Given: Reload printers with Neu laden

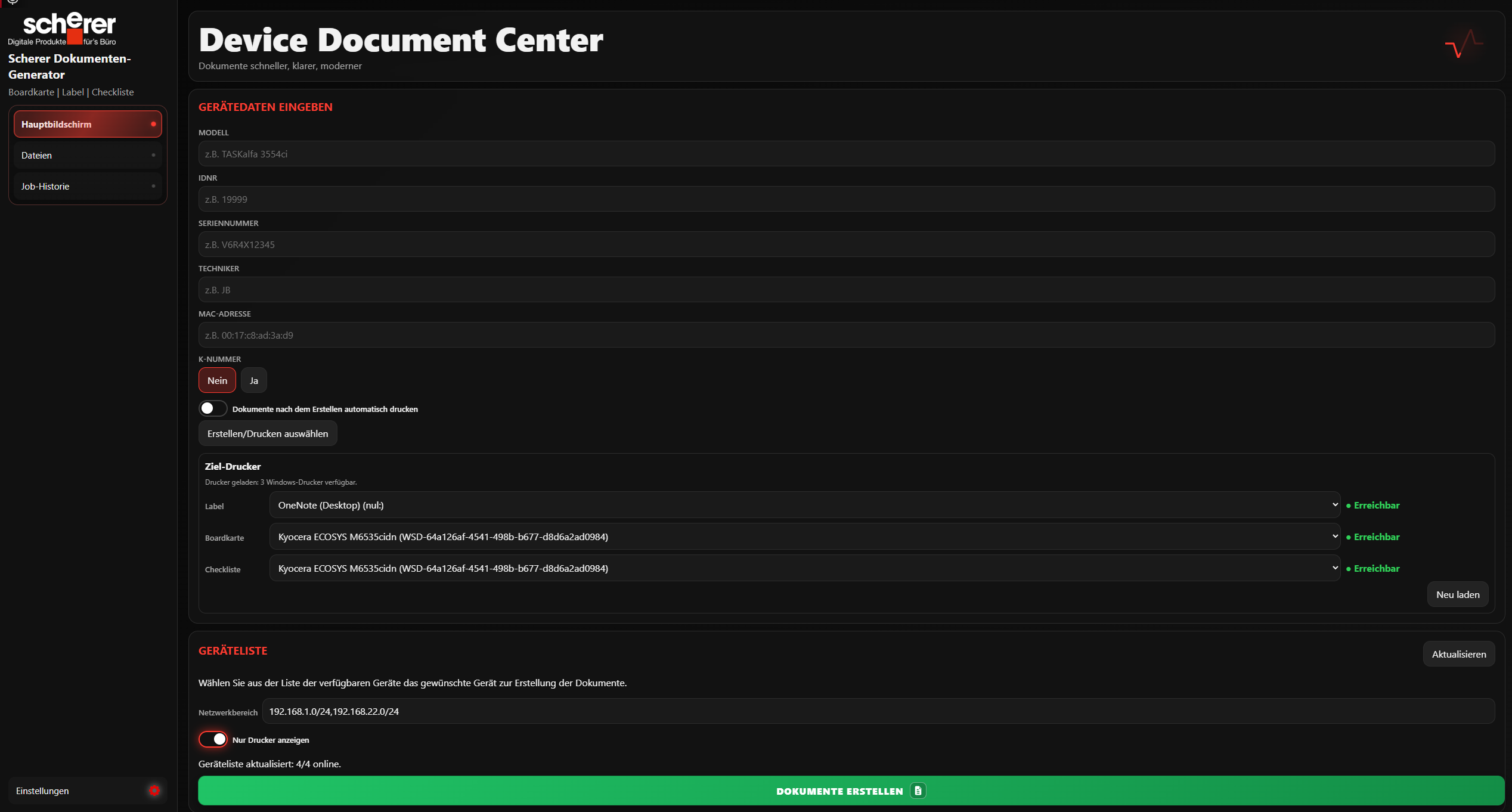Looking at the screenshot, I should click(x=1457, y=594).
